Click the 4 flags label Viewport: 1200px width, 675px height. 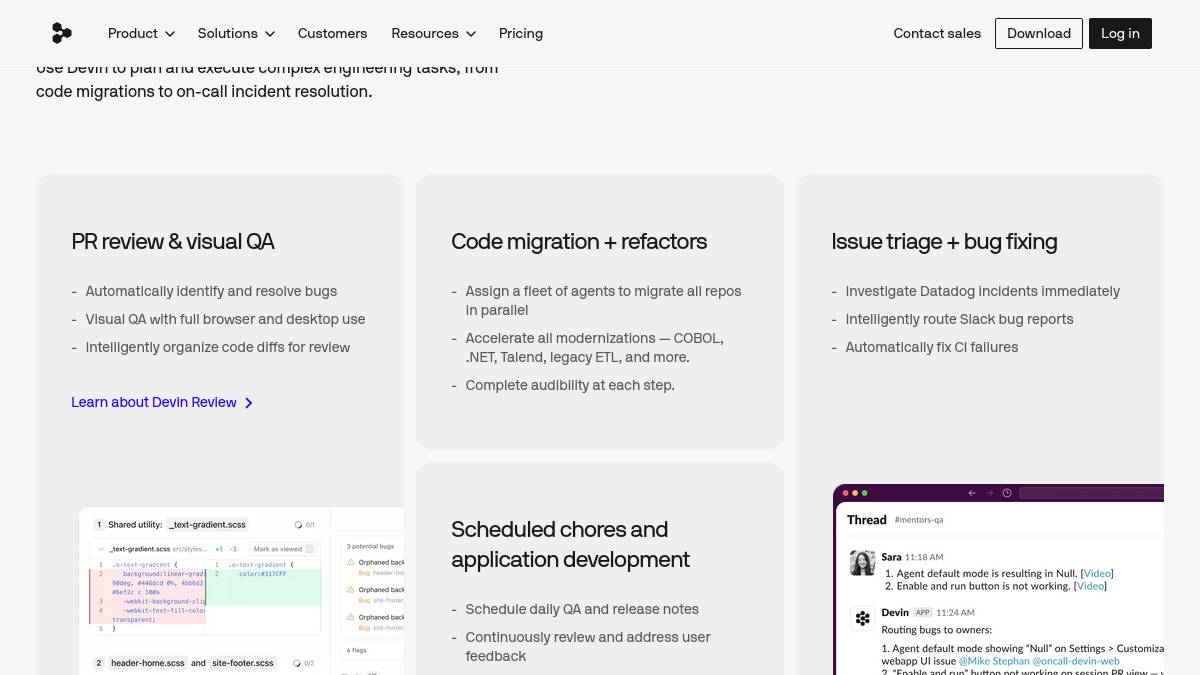point(356,650)
